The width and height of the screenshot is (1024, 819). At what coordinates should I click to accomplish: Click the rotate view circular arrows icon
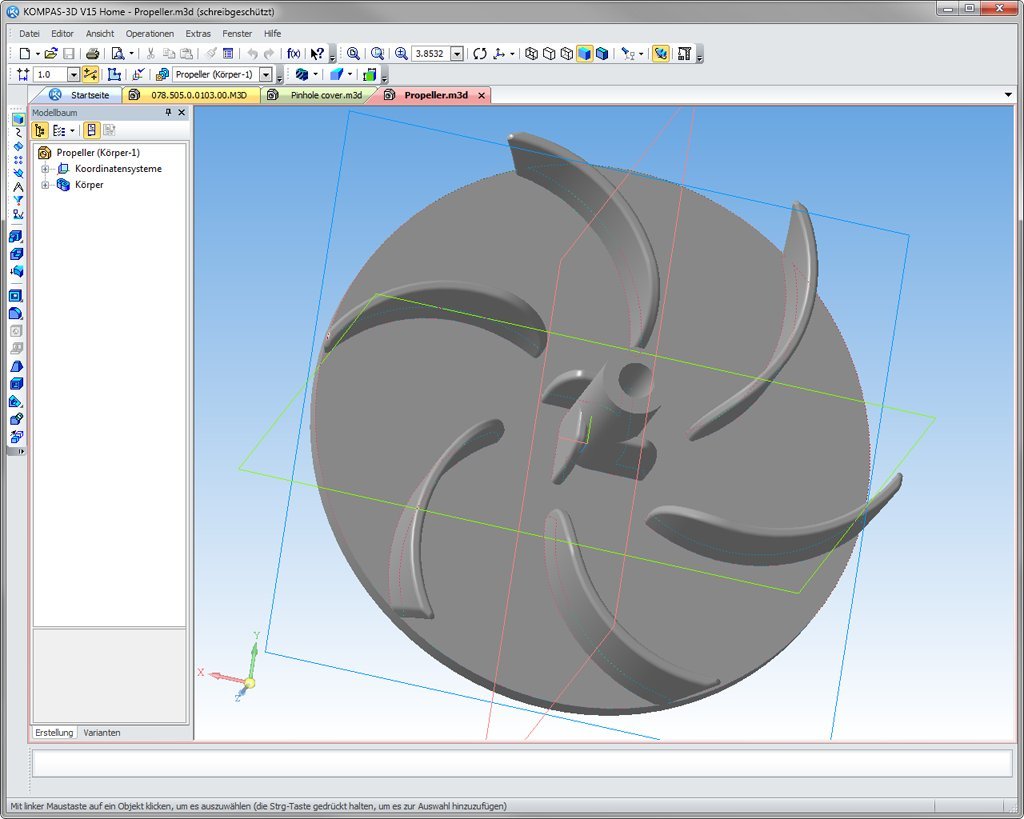tap(480, 54)
